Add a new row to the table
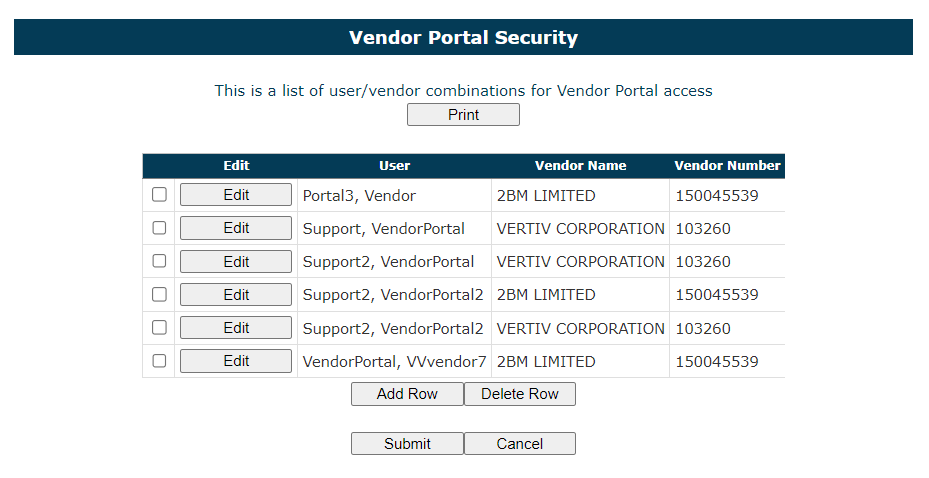Image resolution: width=929 pixels, height=478 pixels. pyautogui.click(x=407, y=394)
